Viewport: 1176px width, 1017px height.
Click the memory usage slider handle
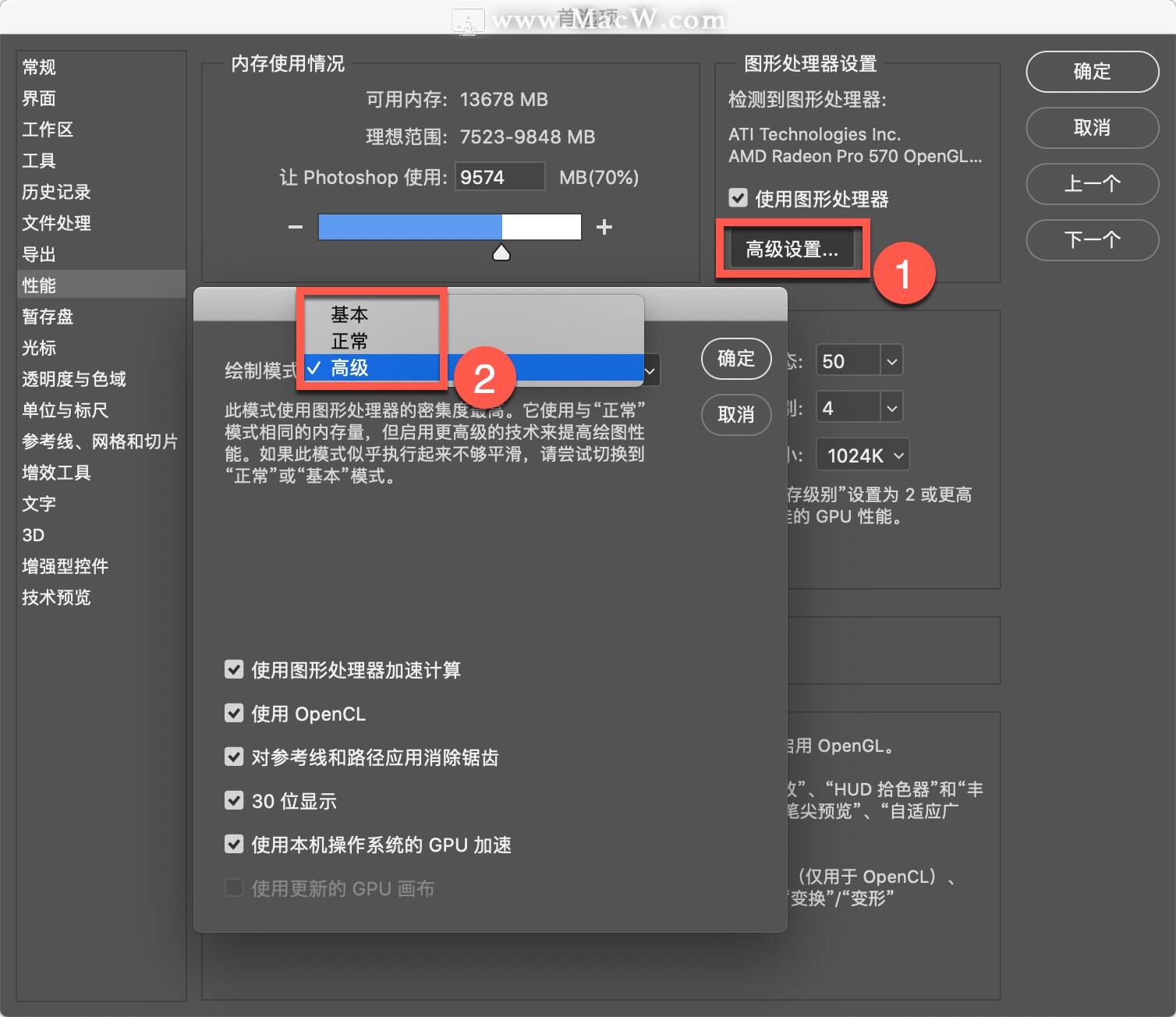(501, 251)
